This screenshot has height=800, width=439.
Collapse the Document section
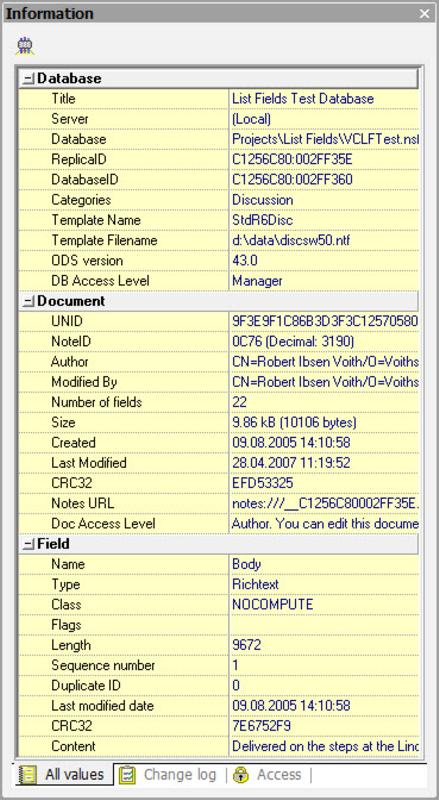[29, 301]
